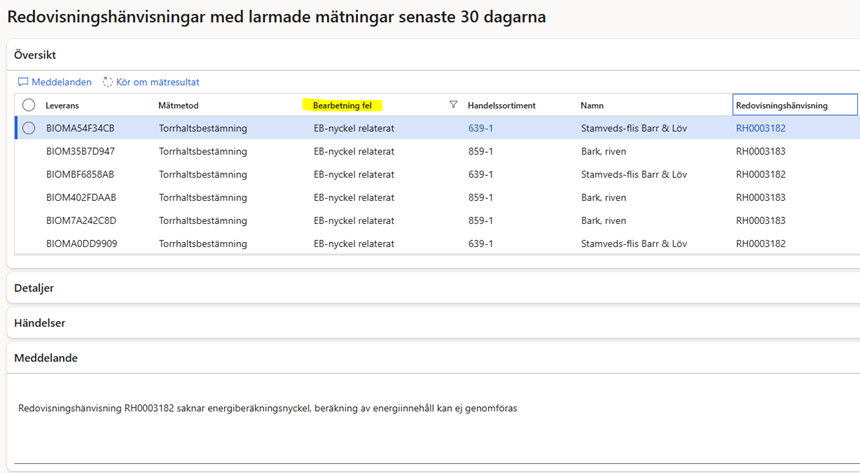The width and height of the screenshot is (860, 473).
Task: Click Stamveds-flis Barr & Löv in BIOMBF6858AB row
Action: tap(634, 174)
